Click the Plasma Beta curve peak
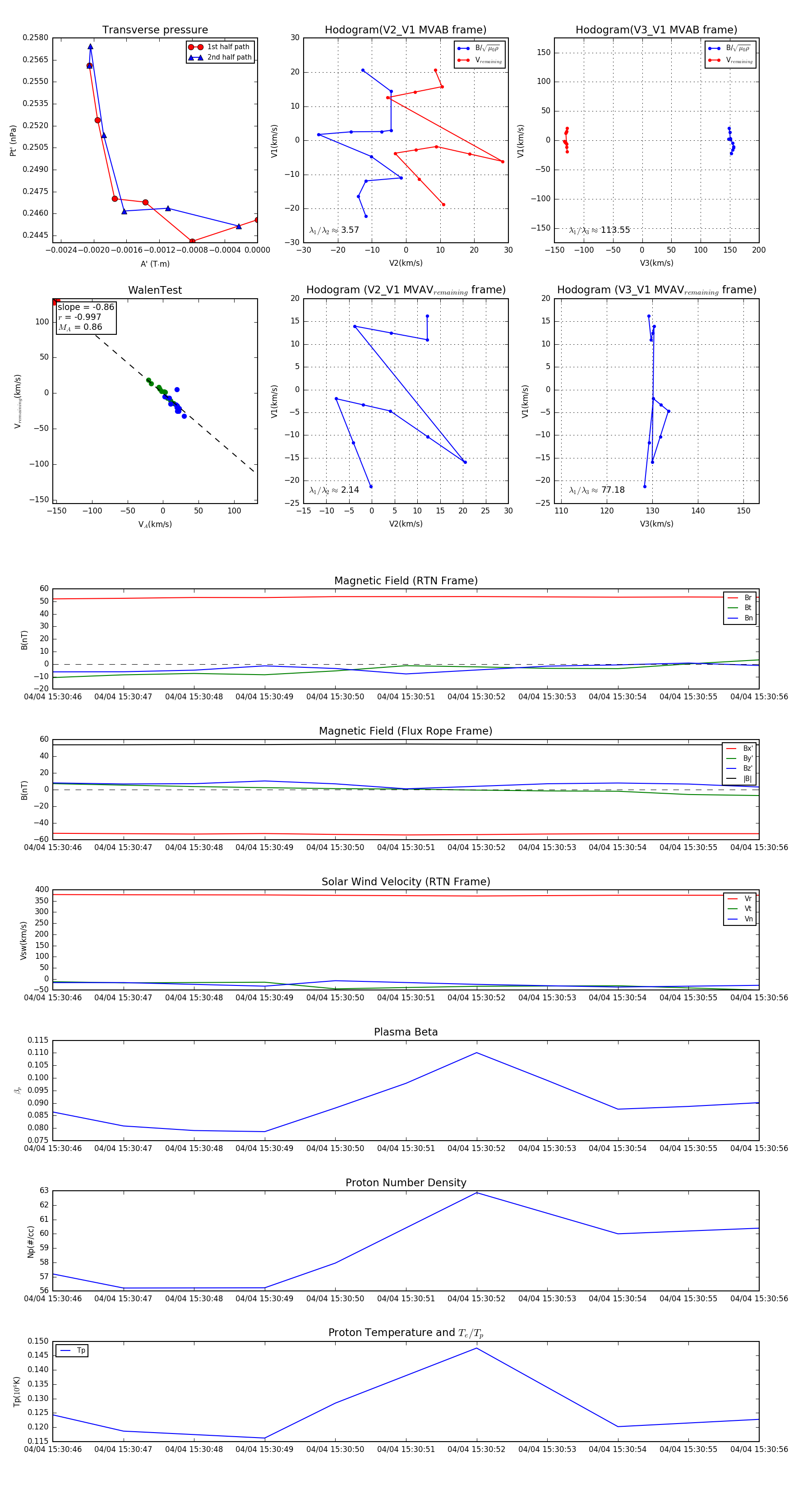This screenshot has height=1489, width=812. (477, 1053)
